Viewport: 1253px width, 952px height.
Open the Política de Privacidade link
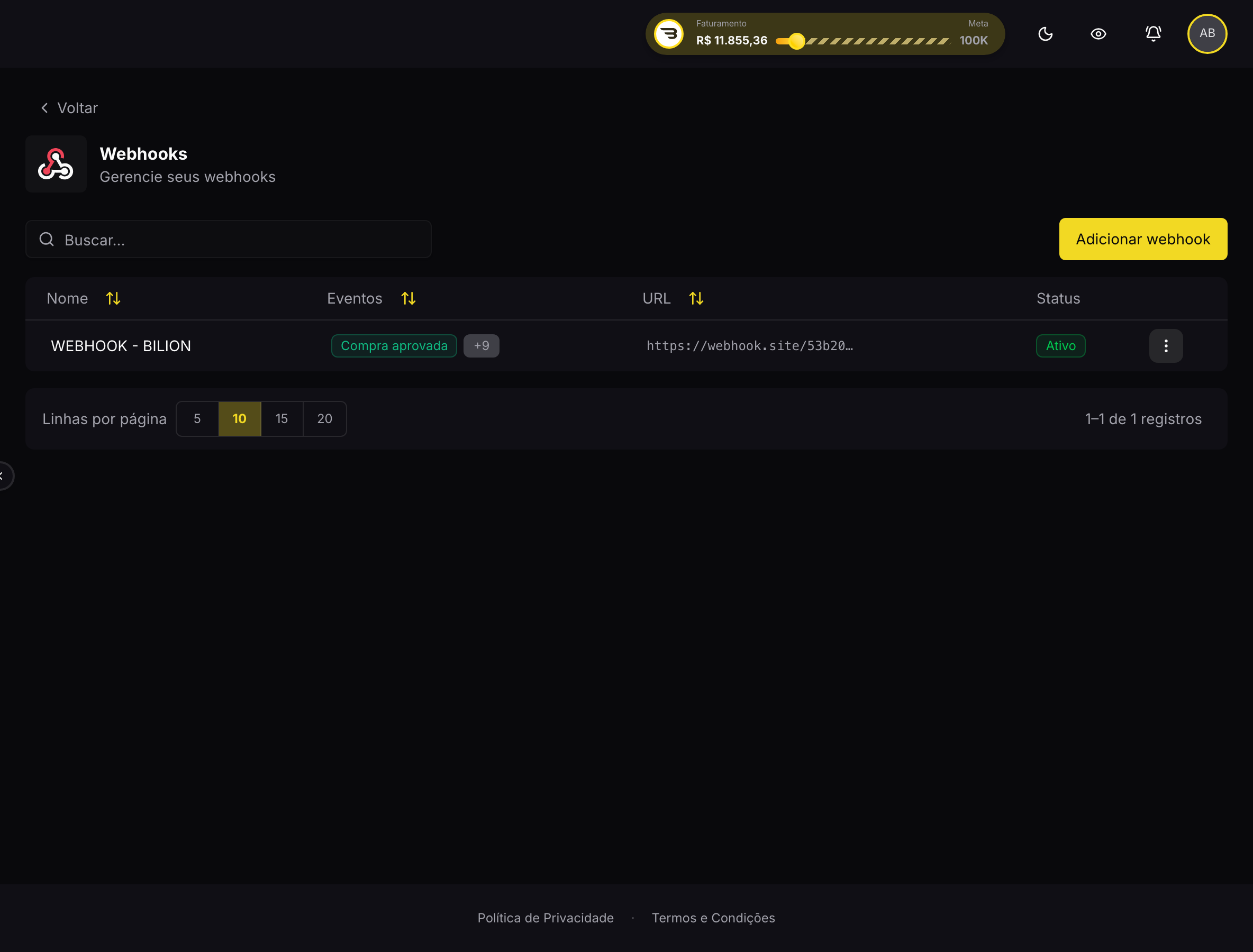pyautogui.click(x=546, y=918)
